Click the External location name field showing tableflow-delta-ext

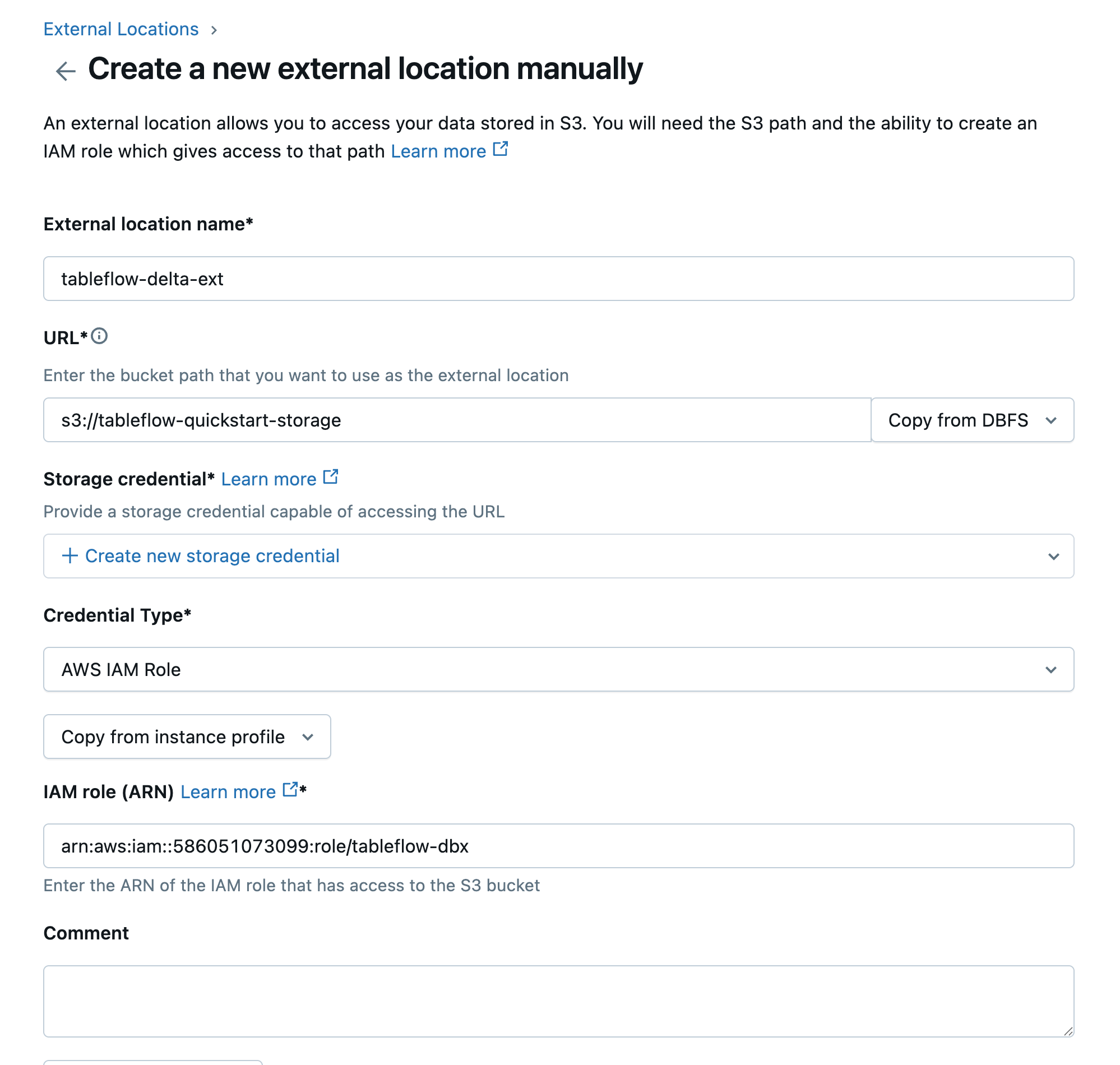pos(558,278)
